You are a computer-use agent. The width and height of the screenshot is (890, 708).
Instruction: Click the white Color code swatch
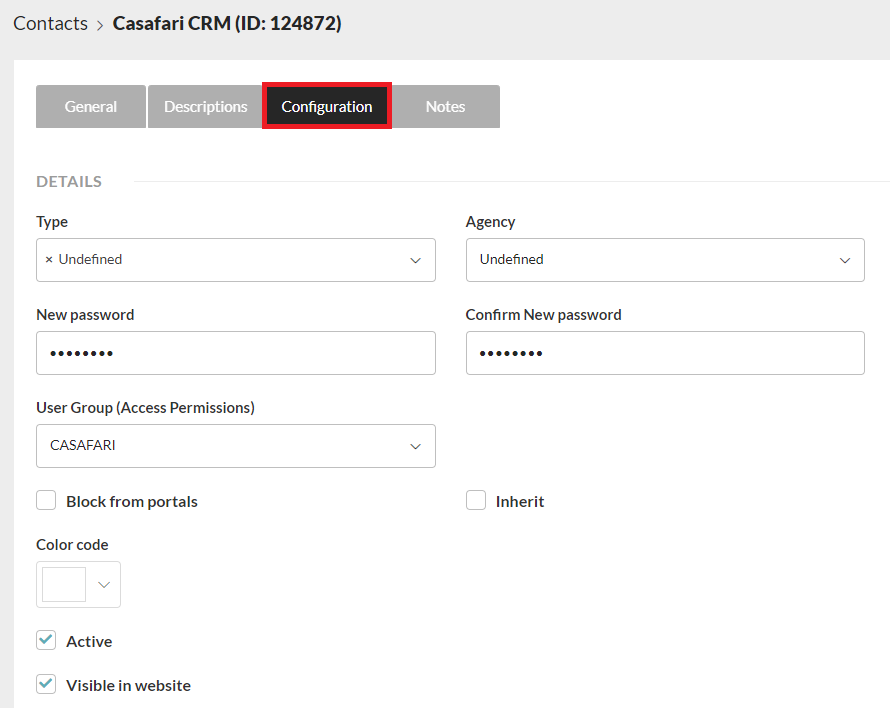click(64, 584)
